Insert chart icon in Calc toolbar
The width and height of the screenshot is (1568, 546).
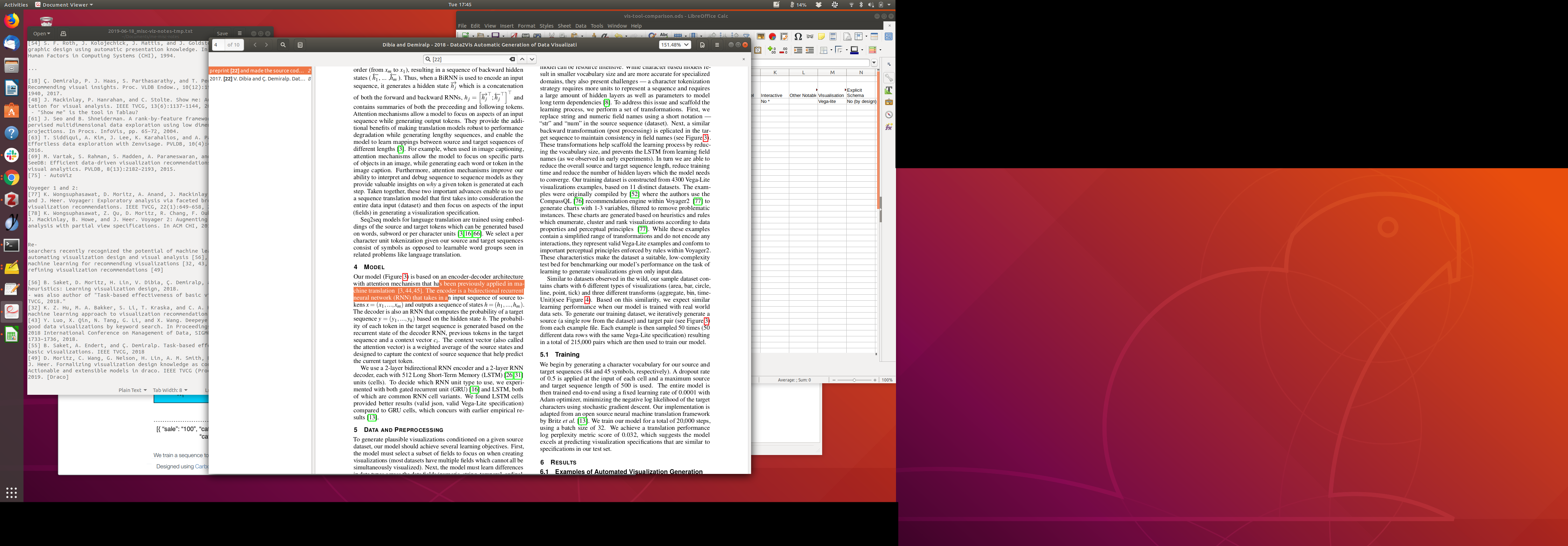772,37
